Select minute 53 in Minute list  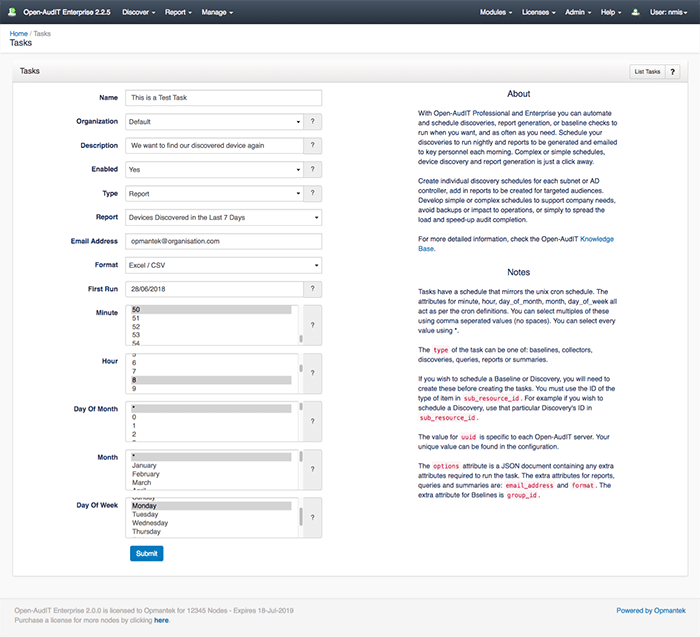point(211,335)
